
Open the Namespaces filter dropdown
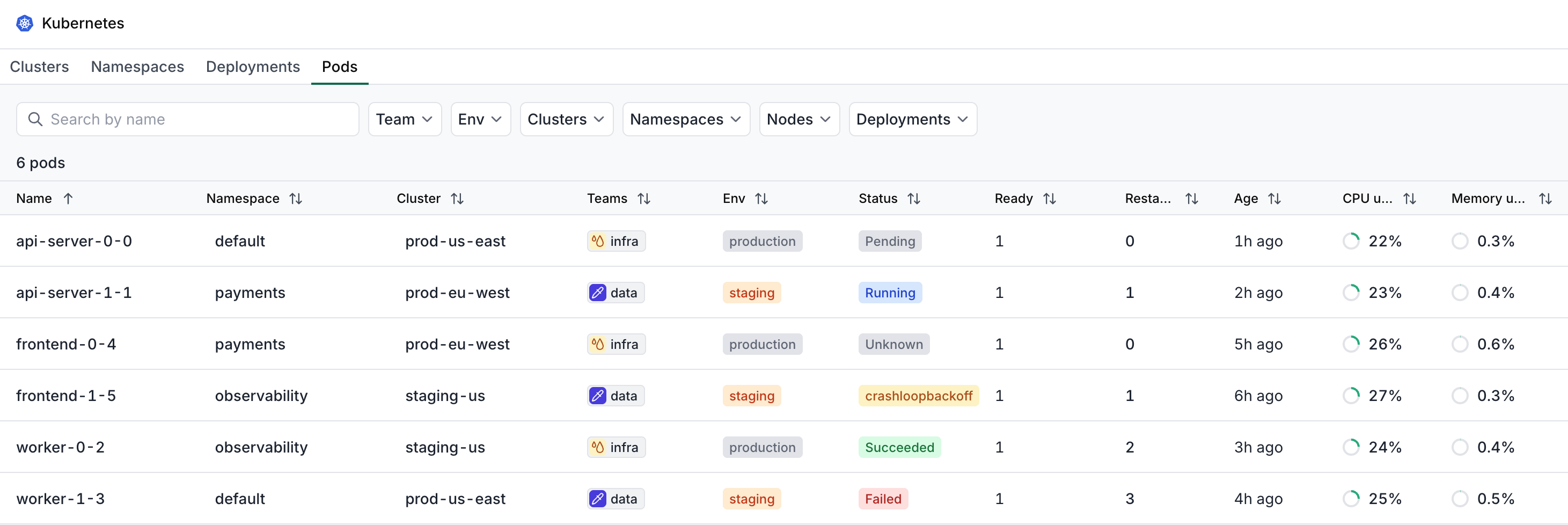(x=686, y=119)
